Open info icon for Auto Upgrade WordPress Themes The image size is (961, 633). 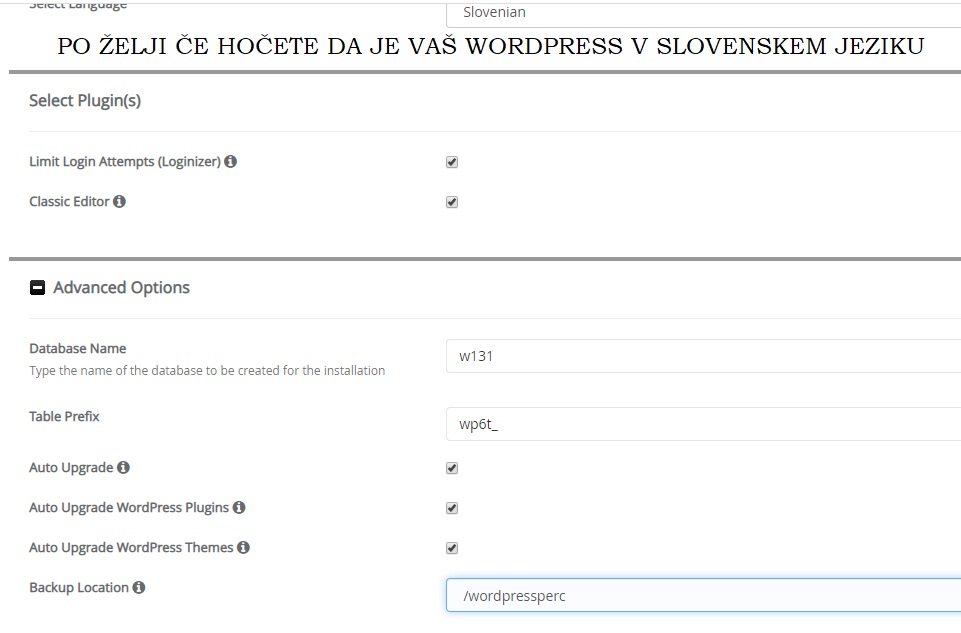click(243, 547)
